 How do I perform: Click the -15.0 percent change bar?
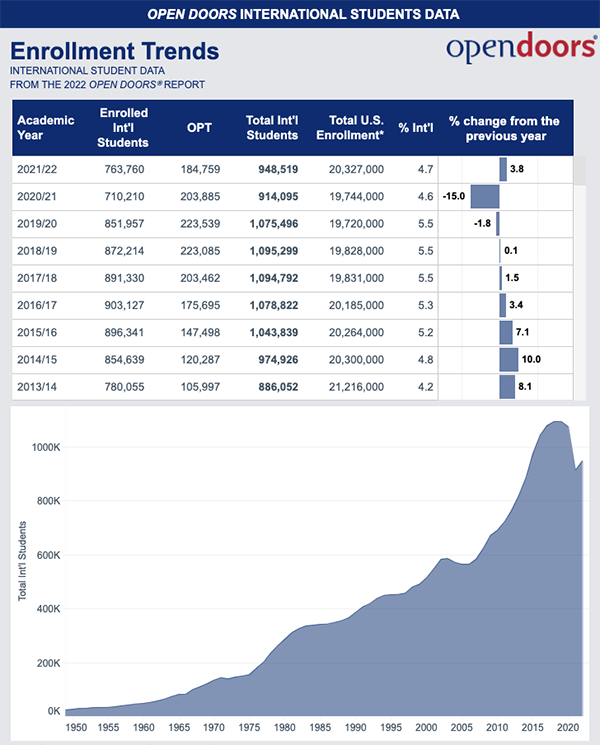pyautogui.click(x=485, y=197)
